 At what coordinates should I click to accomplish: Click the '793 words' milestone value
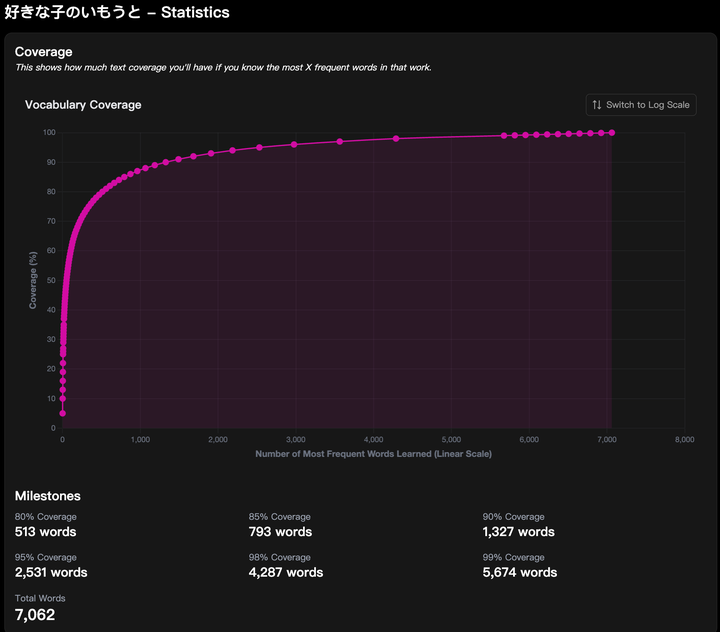[x=280, y=532]
